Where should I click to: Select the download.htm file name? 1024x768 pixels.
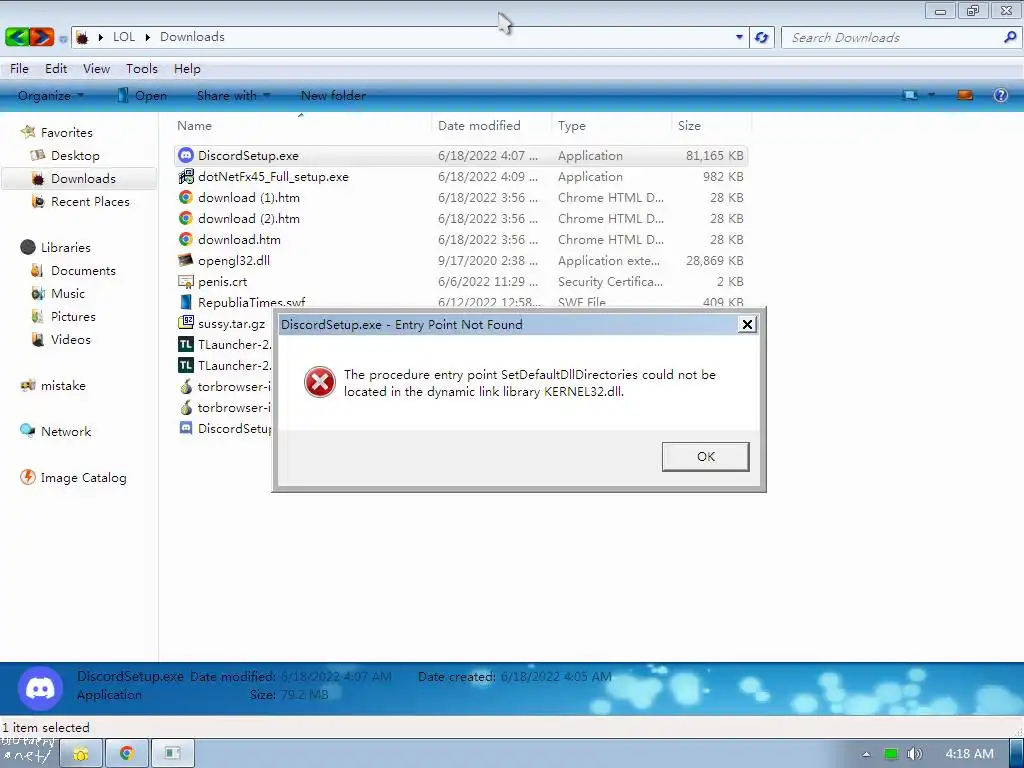(239, 240)
